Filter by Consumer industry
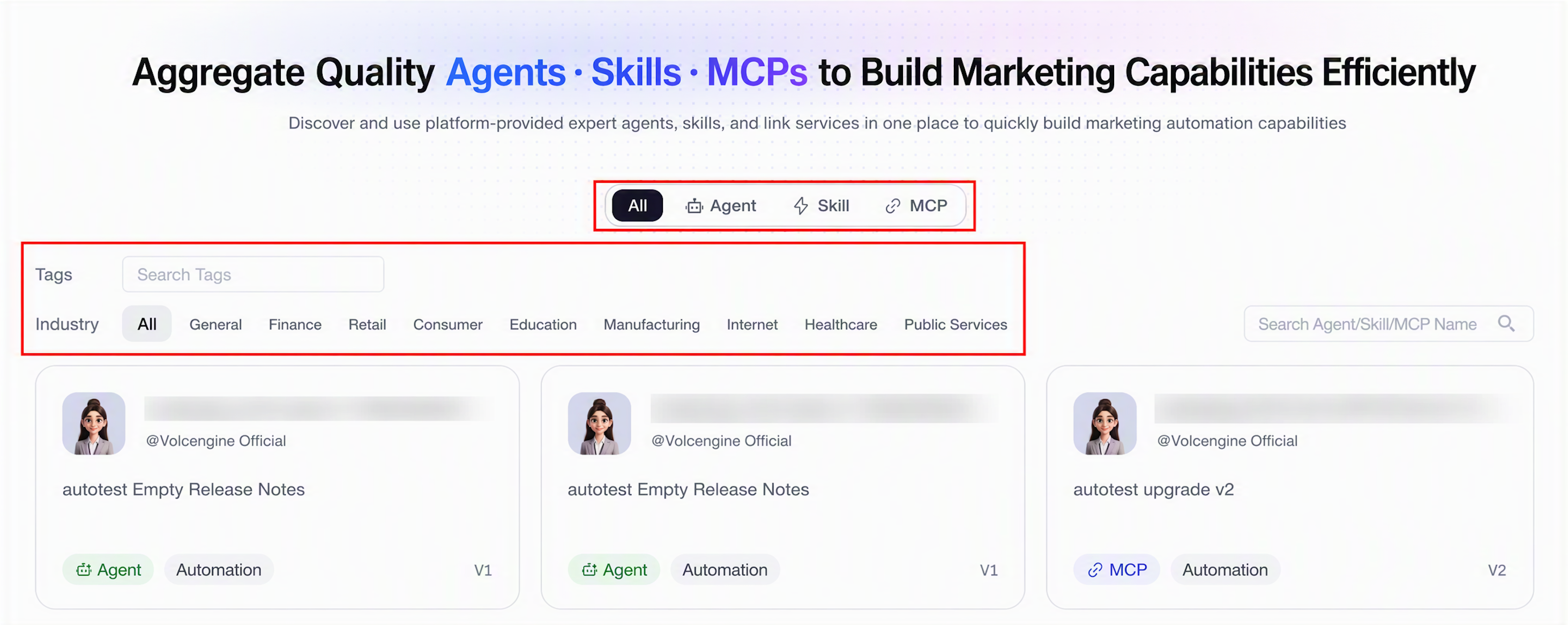The image size is (1568, 625). 447,324
